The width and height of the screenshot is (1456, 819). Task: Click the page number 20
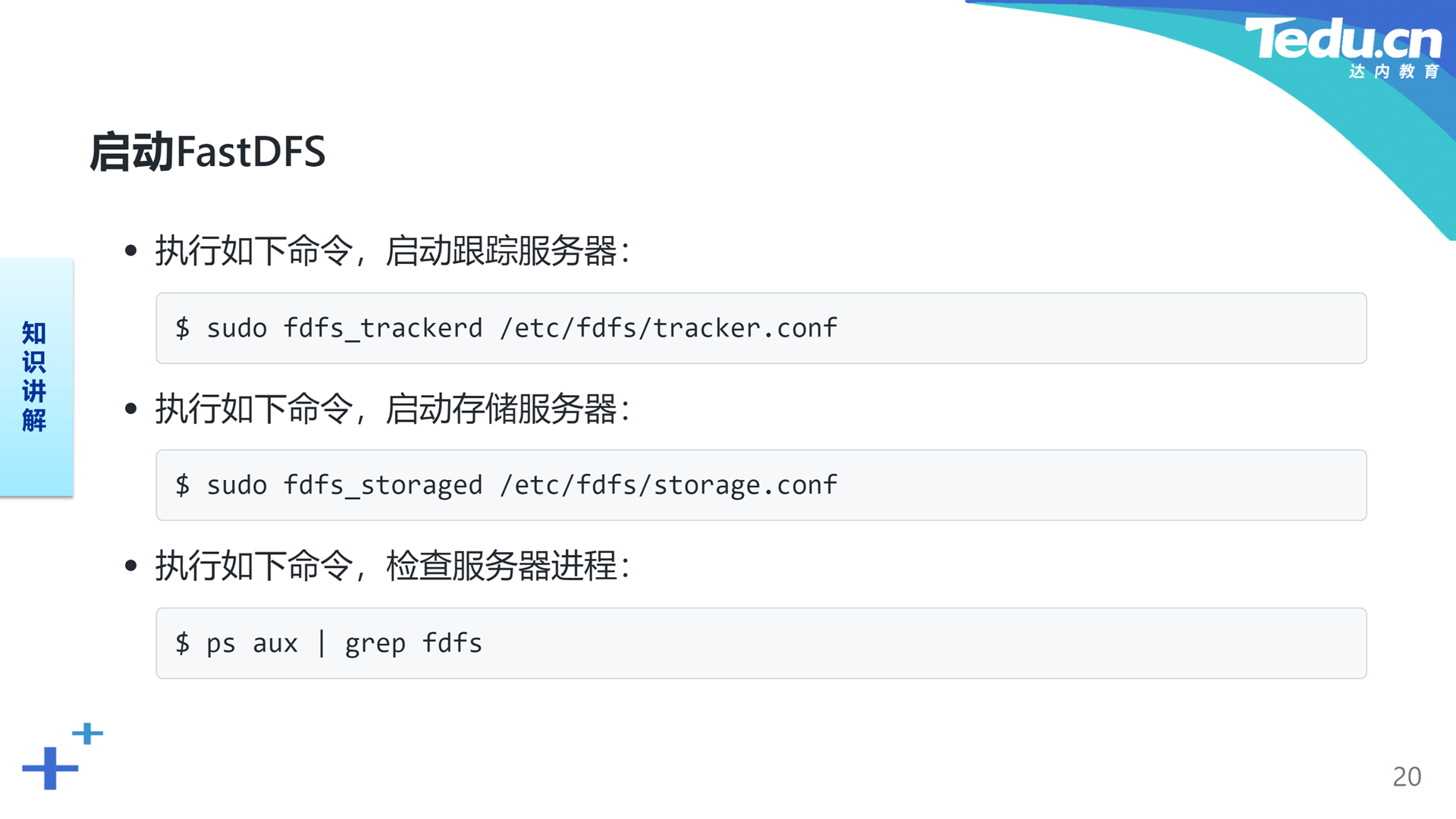click(1407, 777)
